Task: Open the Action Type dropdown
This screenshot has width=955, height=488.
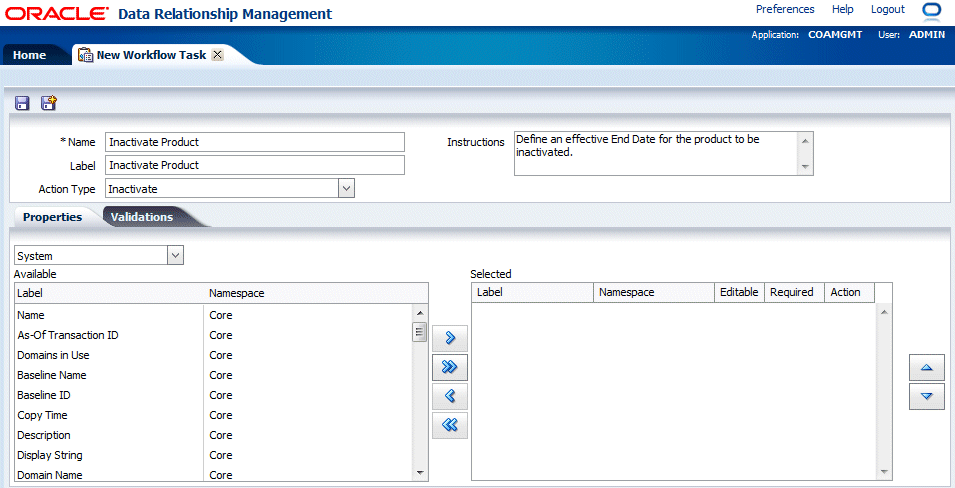Action: (x=346, y=188)
